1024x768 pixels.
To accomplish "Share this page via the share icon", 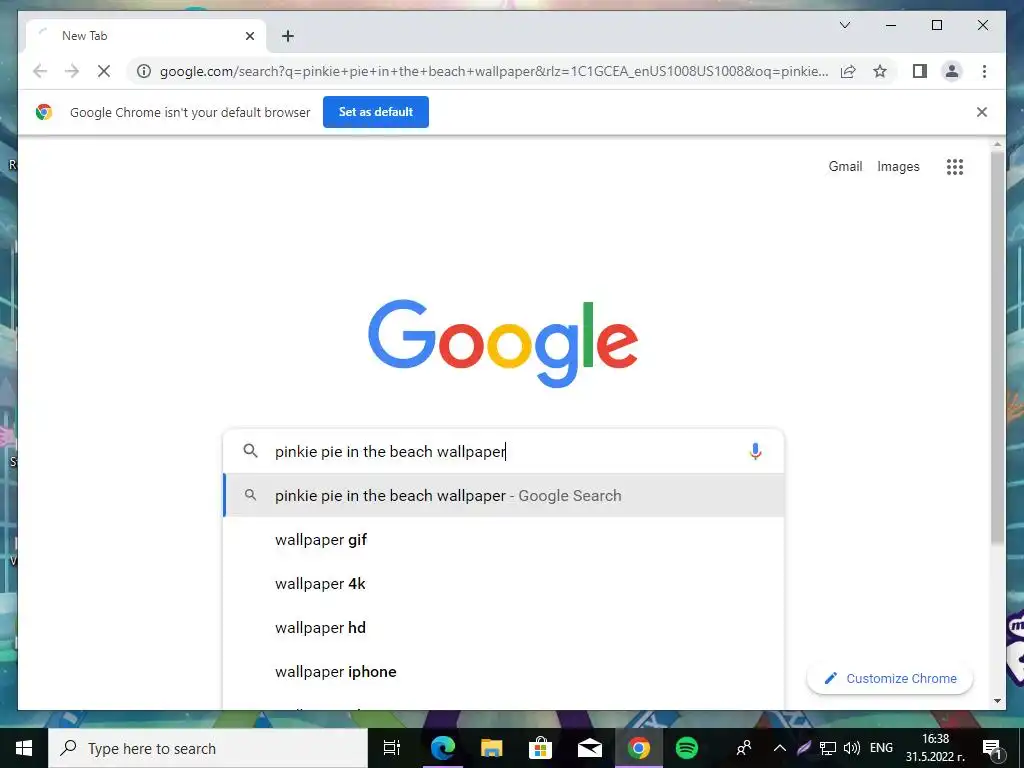I will point(848,71).
